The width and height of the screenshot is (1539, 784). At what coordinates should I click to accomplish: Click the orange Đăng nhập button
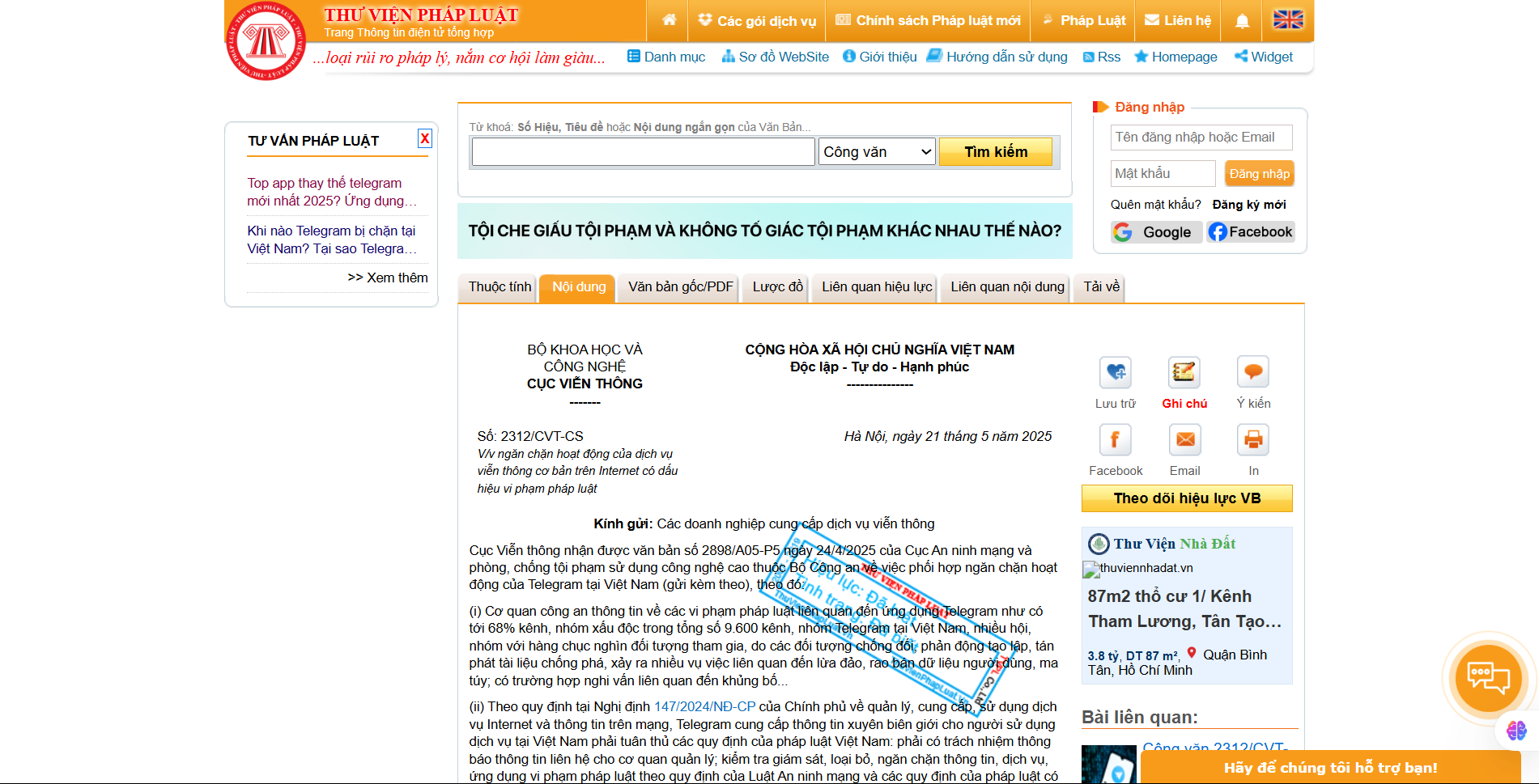click(1259, 174)
